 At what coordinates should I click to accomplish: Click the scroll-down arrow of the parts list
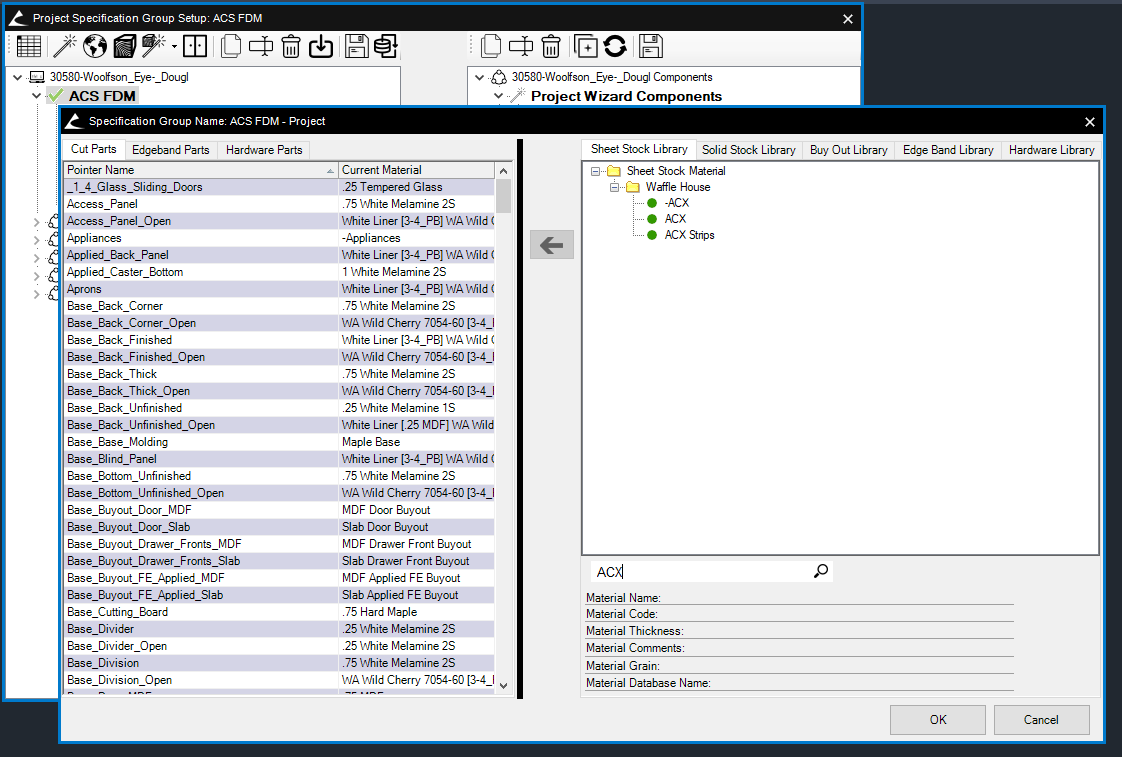[503, 685]
